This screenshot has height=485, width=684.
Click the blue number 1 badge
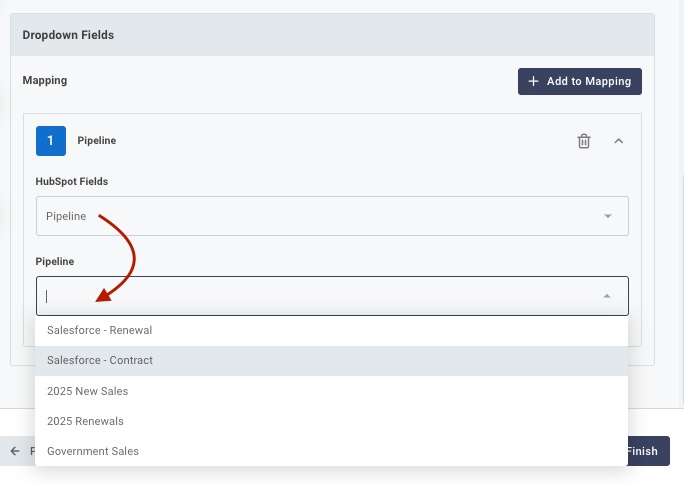pyautogui.click(x=51, y=141)
